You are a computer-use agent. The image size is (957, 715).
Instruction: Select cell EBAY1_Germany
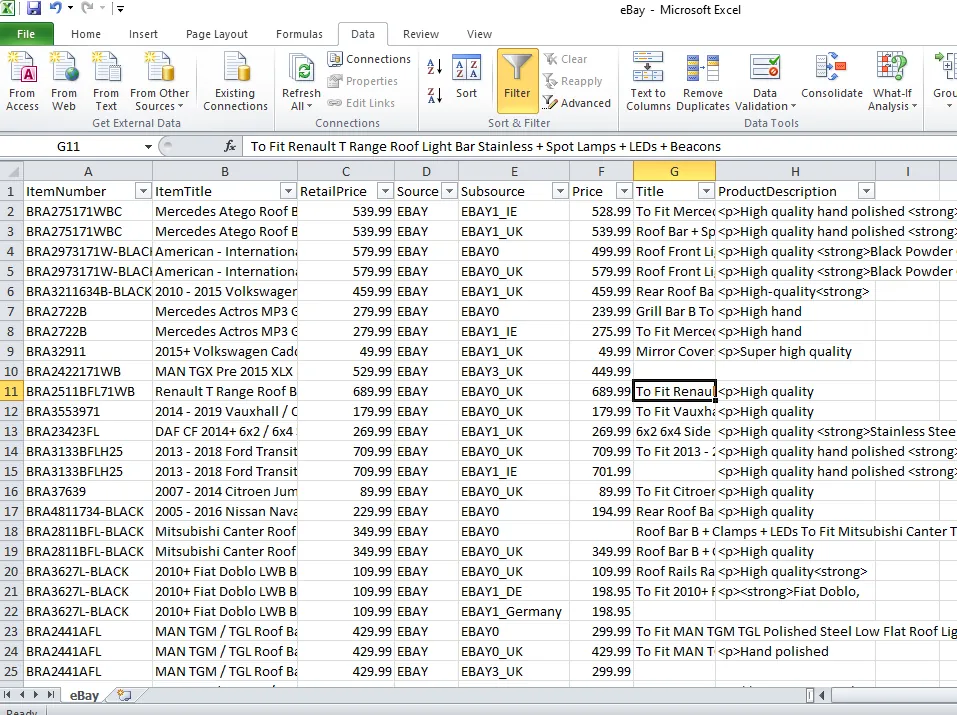pos(514,612)
